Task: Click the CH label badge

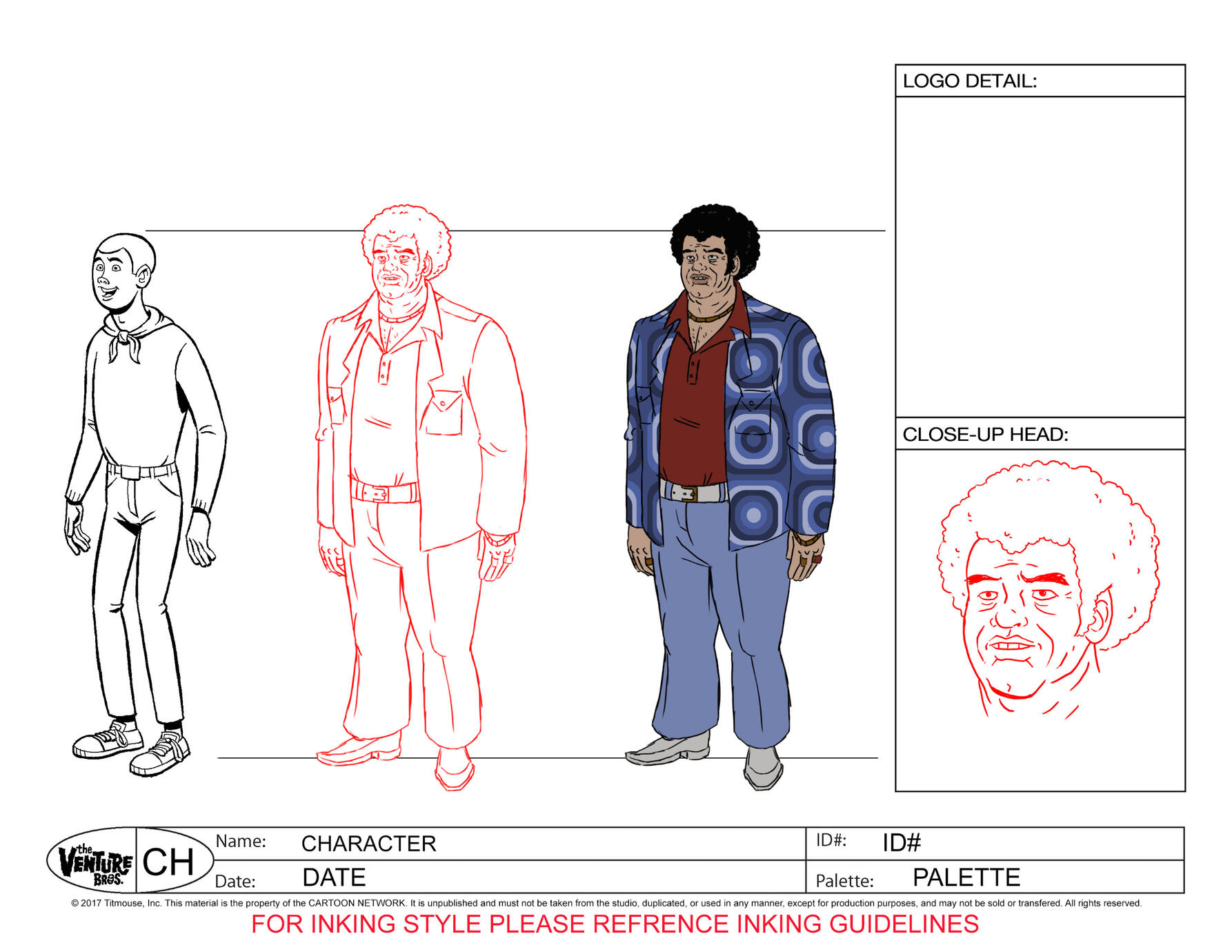Action: tap(168, 862)
